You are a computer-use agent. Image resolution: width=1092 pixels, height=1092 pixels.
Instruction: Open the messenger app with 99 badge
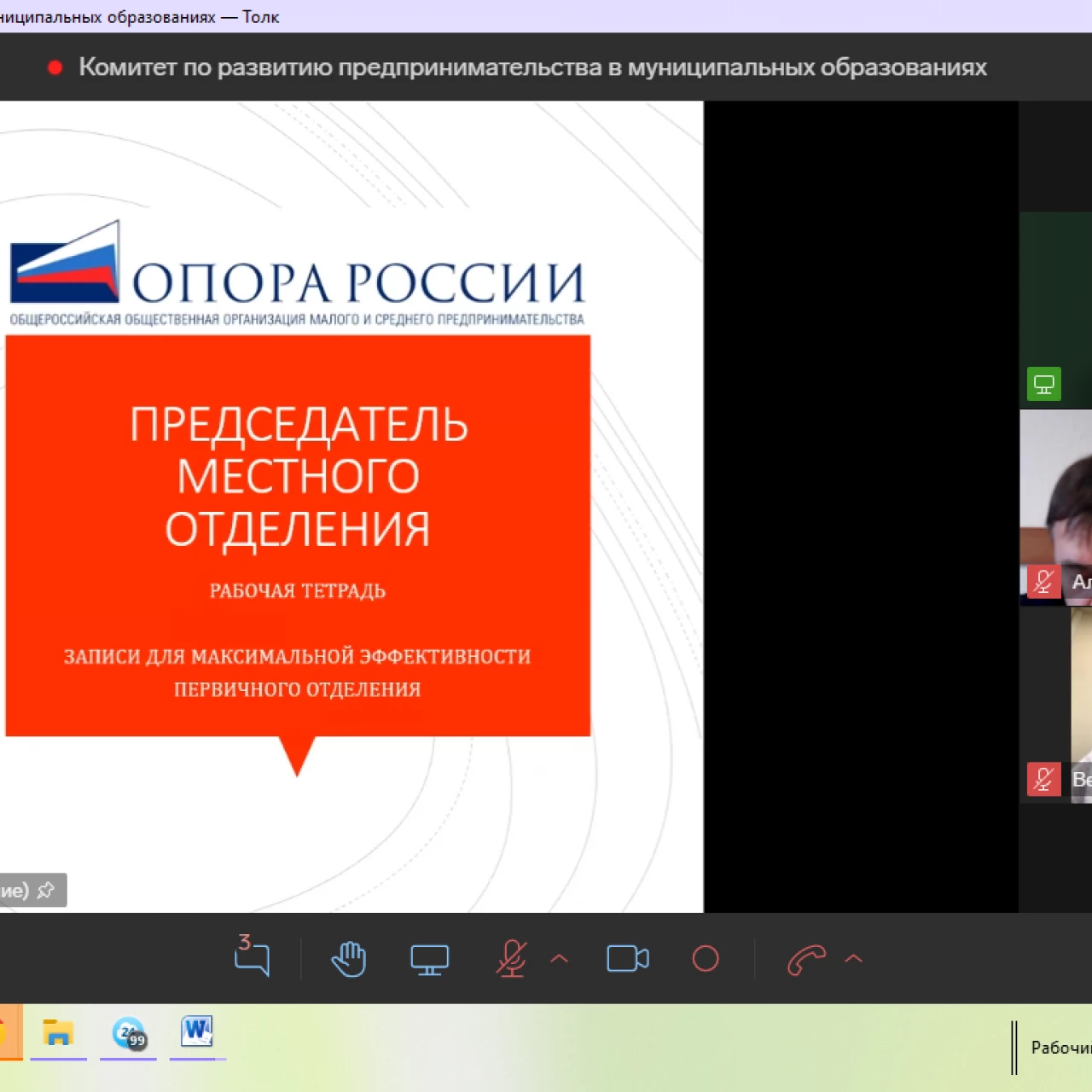coord(129,1033)
